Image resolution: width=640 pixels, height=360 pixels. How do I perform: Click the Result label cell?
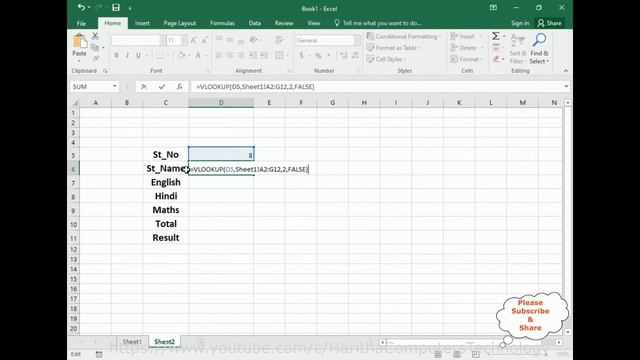(x=166, y=238)
